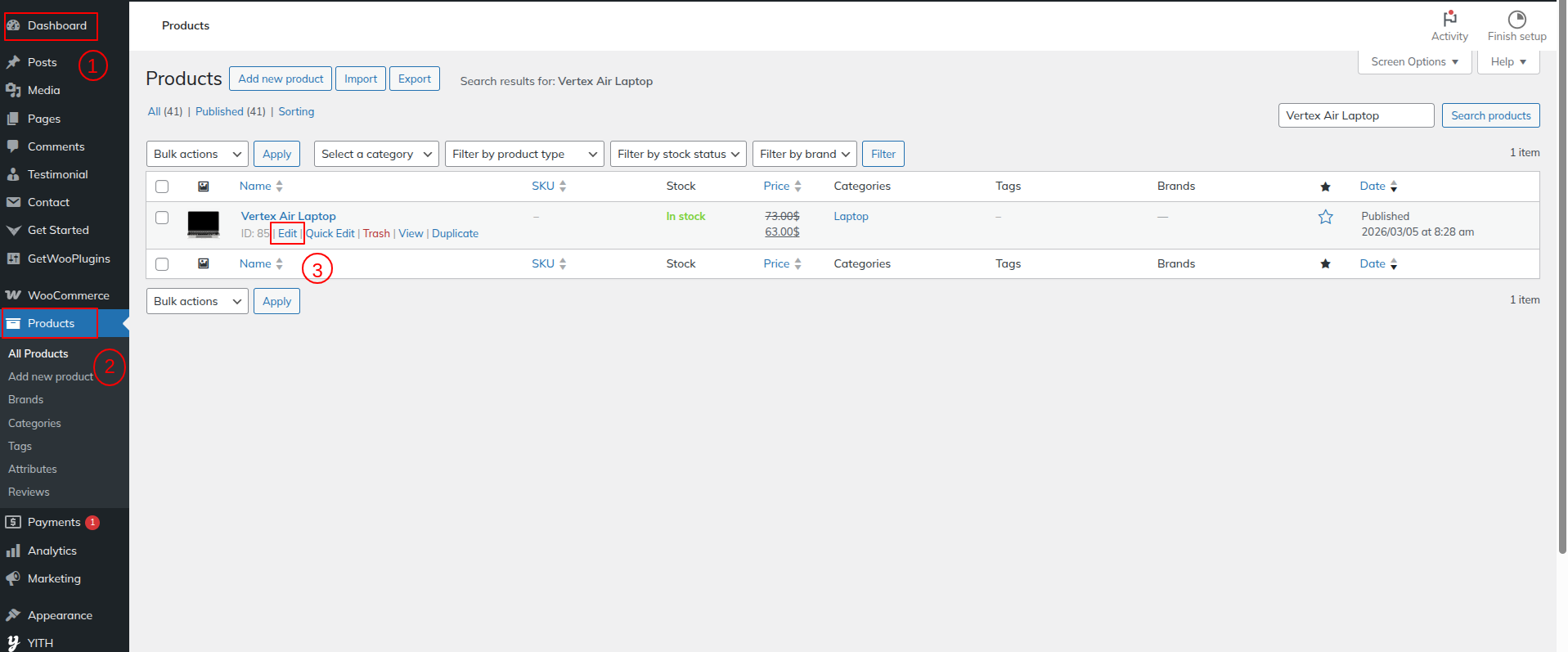The image size is (1568, 652).
Task: Tick the select-all checkbox in table footer
Action: tap(162, 264)
